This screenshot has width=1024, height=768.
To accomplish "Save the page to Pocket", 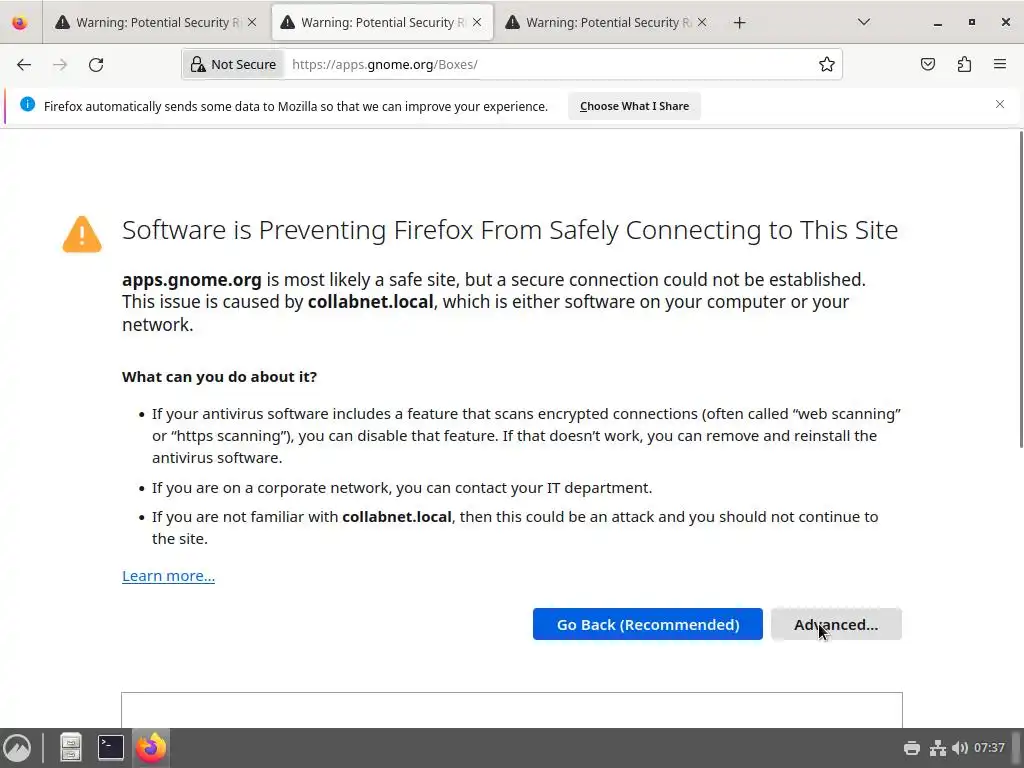I will pos(927,64).
